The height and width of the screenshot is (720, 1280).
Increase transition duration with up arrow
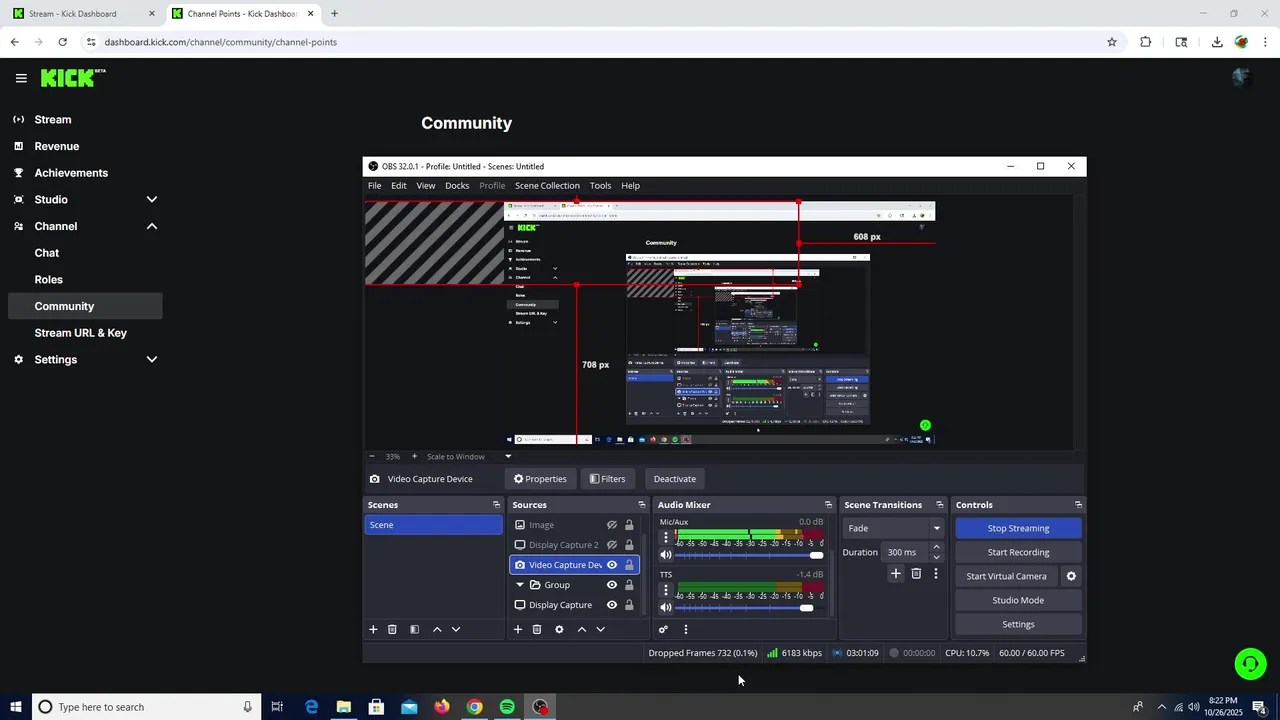(x=936, y=547)
